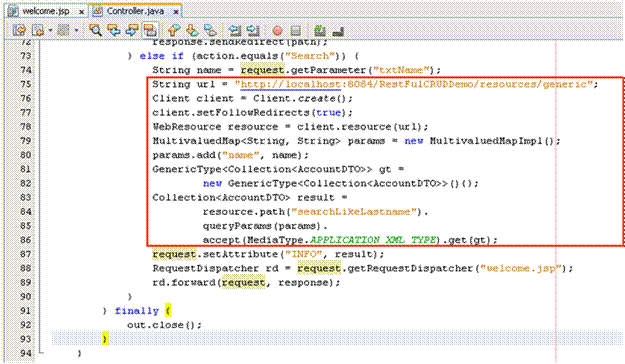This screenshot has height=364, width=625.
Task: Click the JSP file icon on welcome.jsp tab
Action: (14, 11)
